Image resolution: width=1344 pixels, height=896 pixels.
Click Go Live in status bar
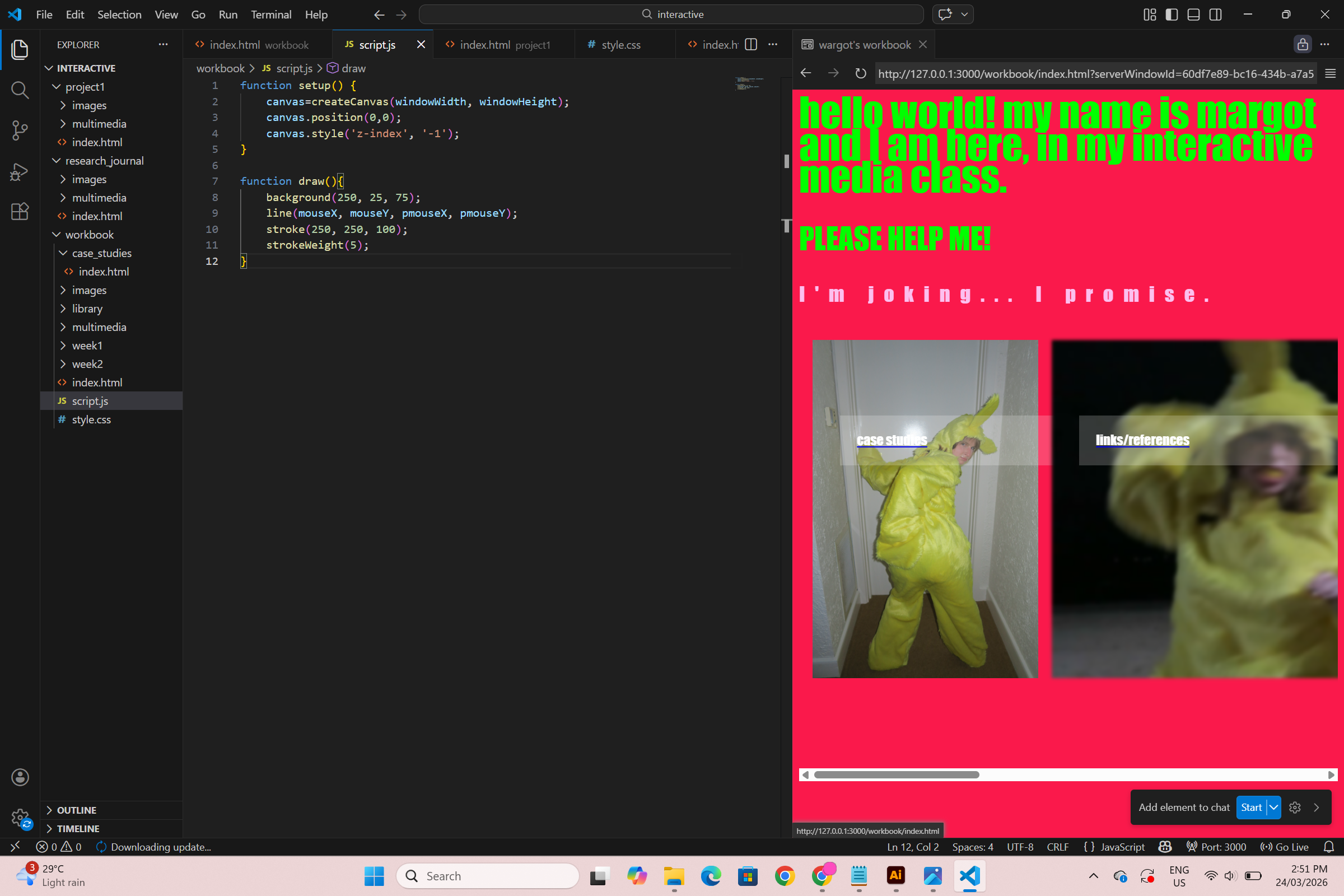click(1284, 847)
